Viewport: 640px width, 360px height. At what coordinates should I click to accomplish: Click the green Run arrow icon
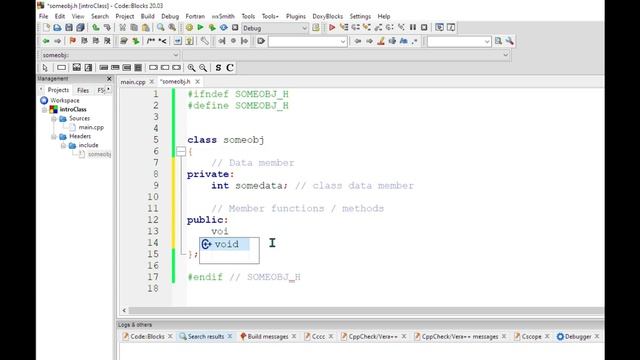tap(200, 27)
